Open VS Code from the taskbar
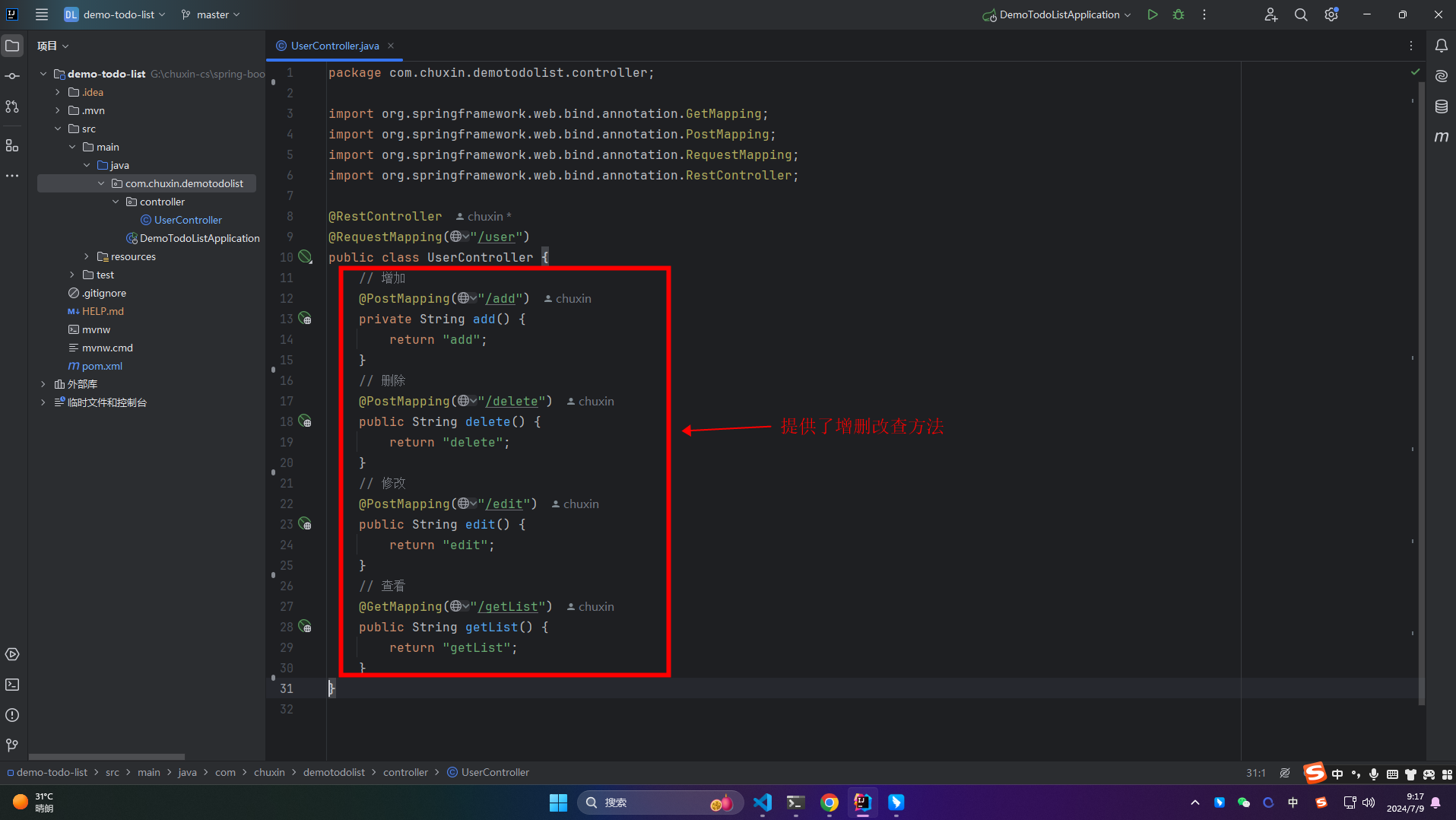 (x=763, y=803)
